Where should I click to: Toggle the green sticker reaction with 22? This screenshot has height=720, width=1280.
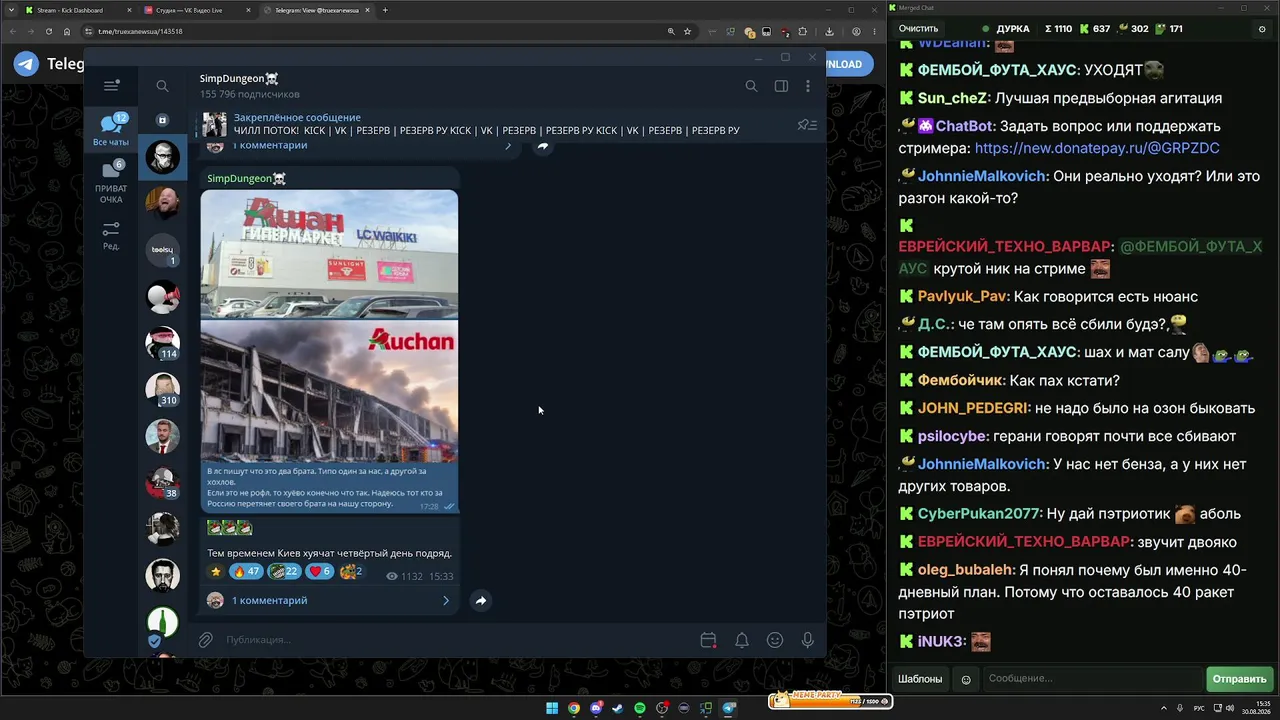click(x=284, y=572)
